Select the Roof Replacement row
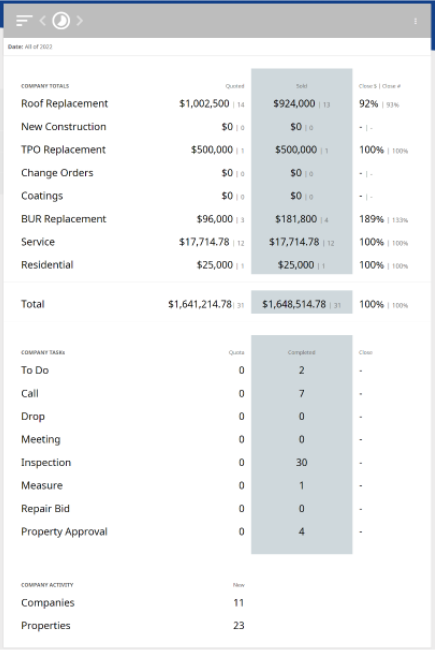Viewport: 435px width, 650px height. click(215, 104)
